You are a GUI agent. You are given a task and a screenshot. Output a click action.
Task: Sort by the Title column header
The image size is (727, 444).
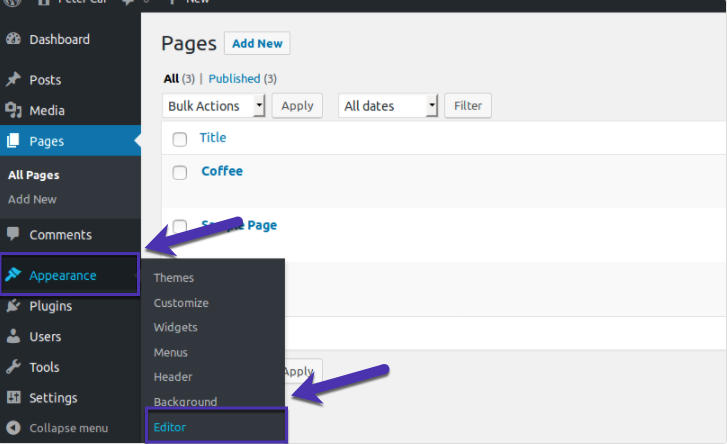coord(213,138)
